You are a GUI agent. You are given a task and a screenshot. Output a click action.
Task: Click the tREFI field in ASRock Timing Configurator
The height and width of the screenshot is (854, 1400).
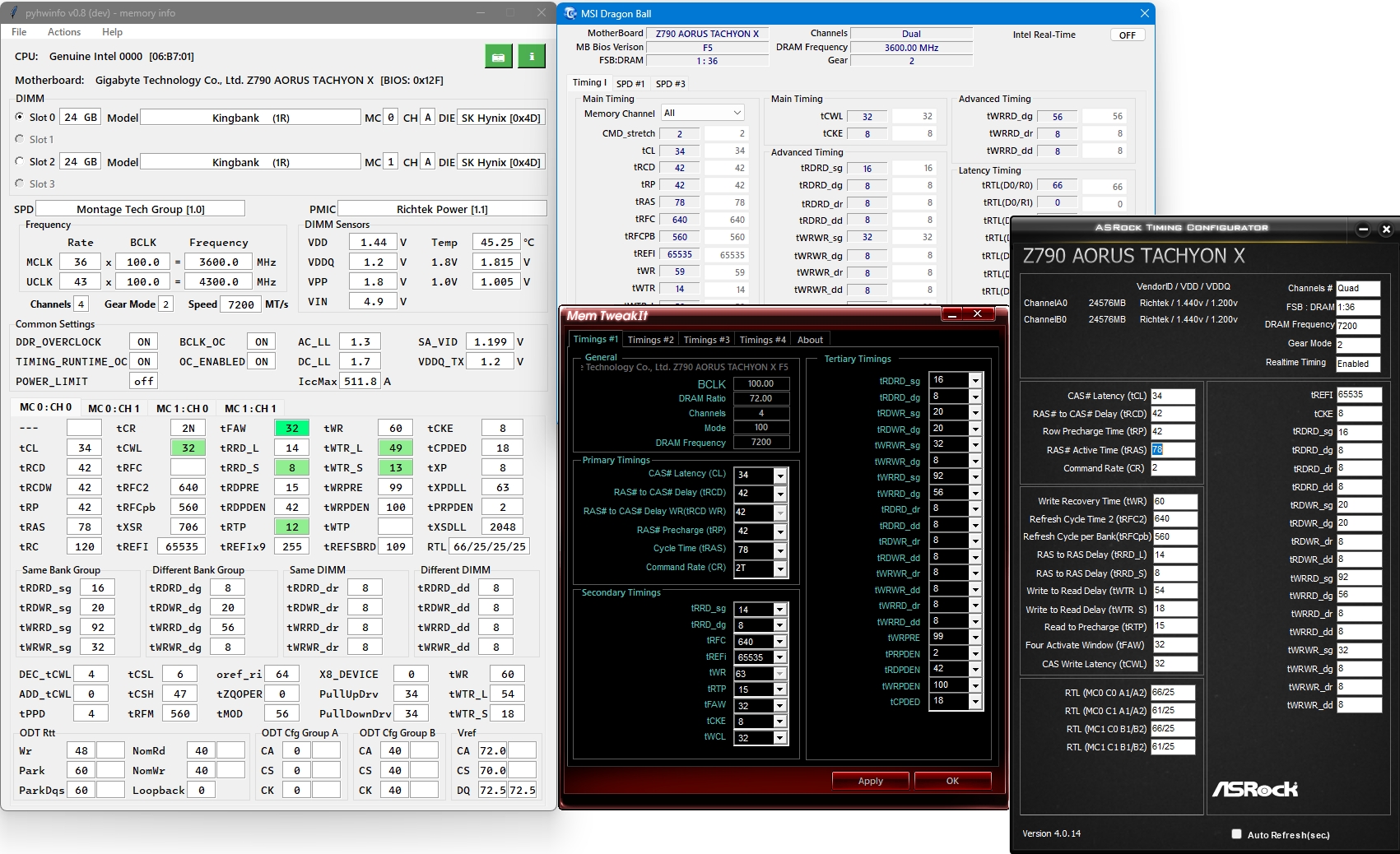[x=1359, y=395]
